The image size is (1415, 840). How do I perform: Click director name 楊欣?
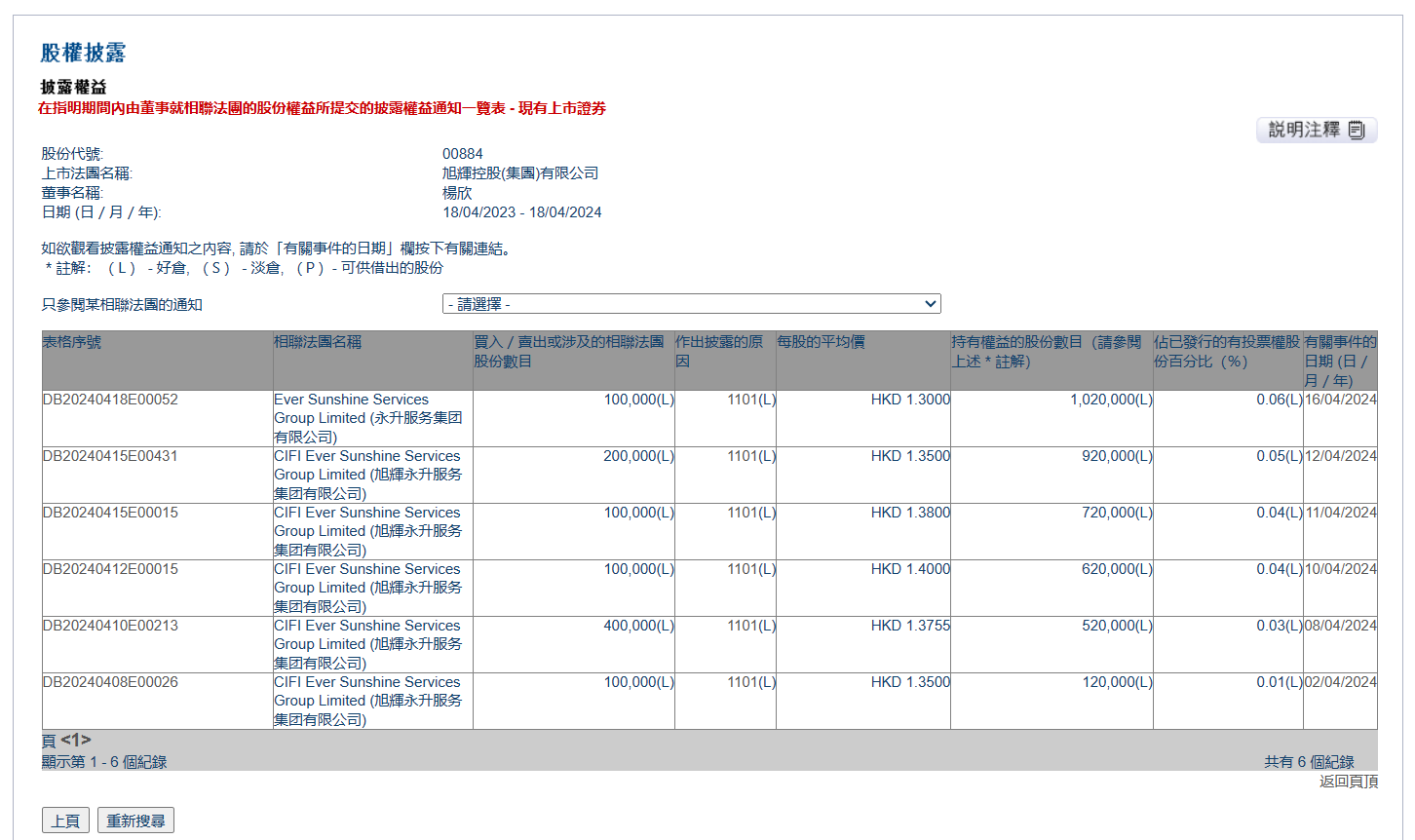[457, 193]
